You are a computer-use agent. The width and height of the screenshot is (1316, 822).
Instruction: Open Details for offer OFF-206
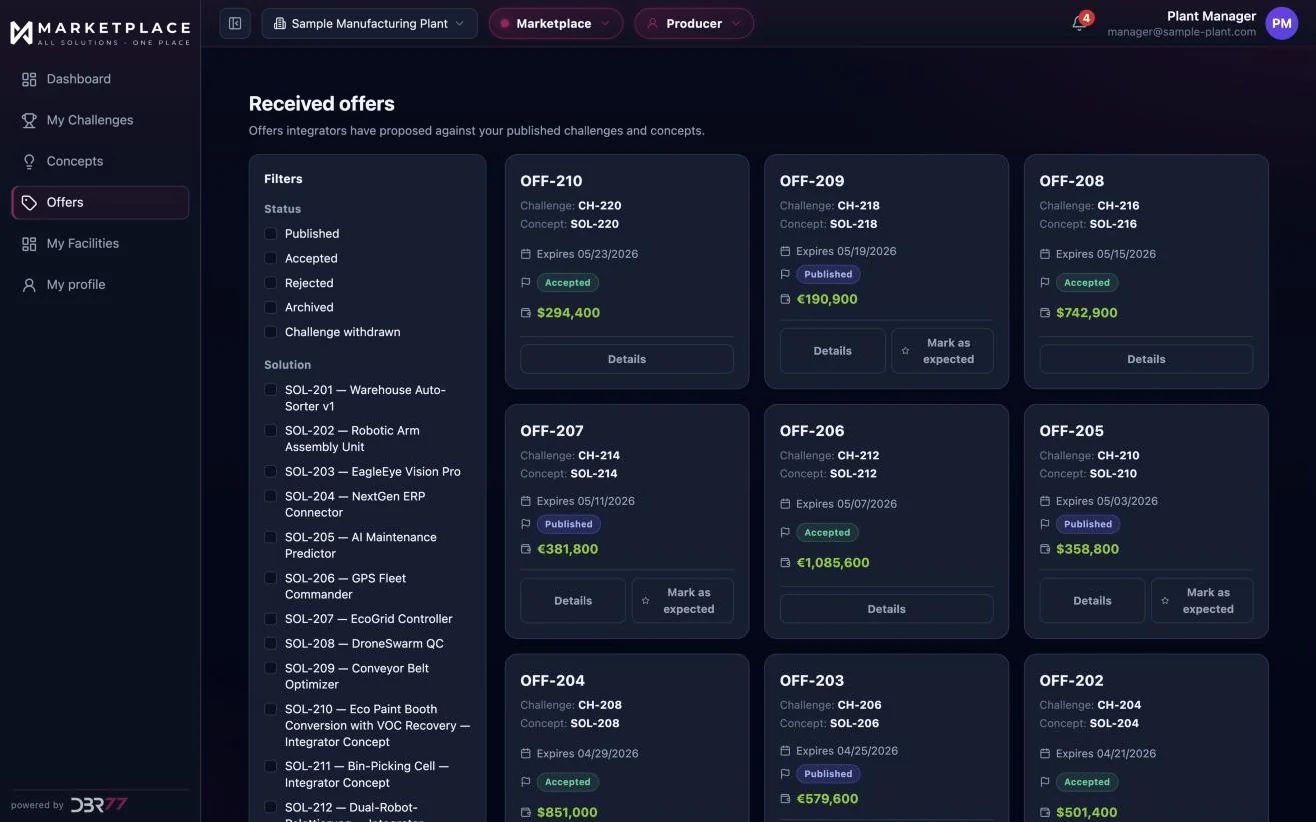tap(886, 609)
